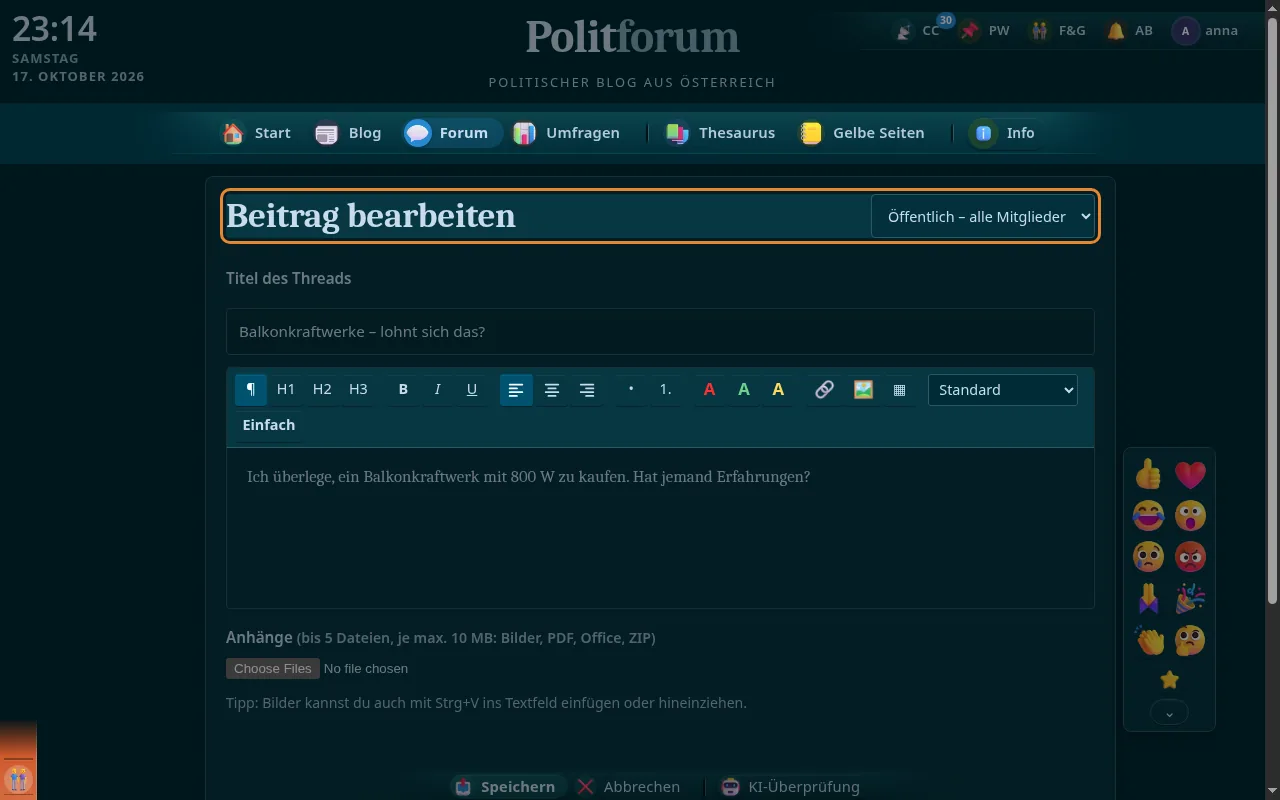1280x800 pixels.
Task: Click the Speichern button
Action: coord(505,787)
